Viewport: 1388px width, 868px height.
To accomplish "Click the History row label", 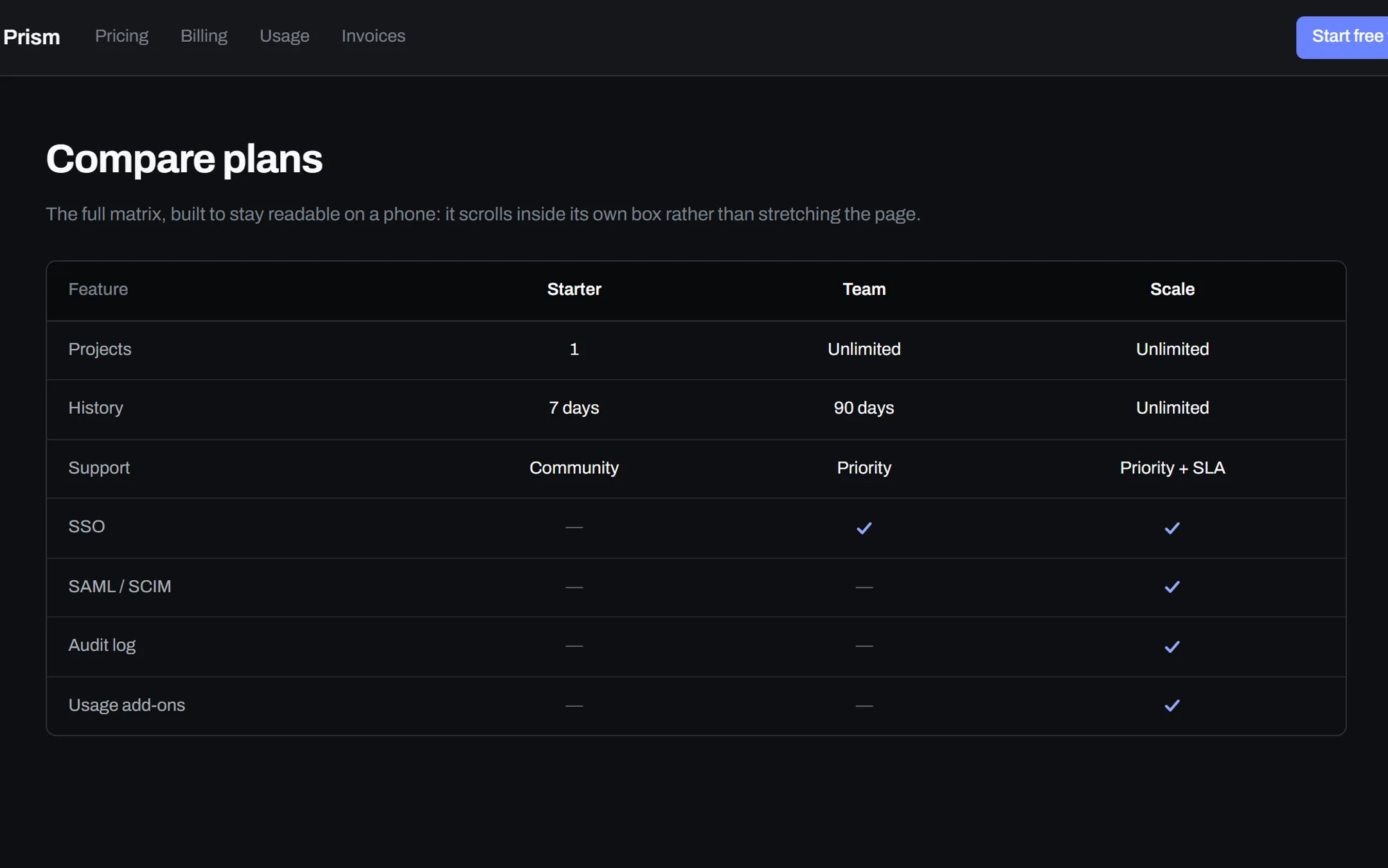I will tap(96, 408).
